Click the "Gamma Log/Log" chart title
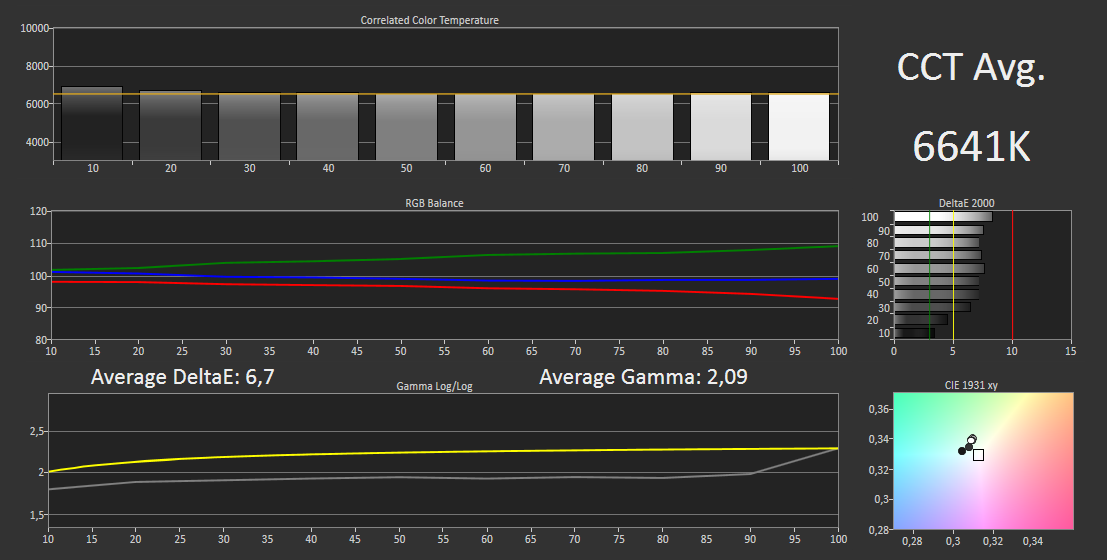This screenshot has height=560, width=1107. click(434, 387)
